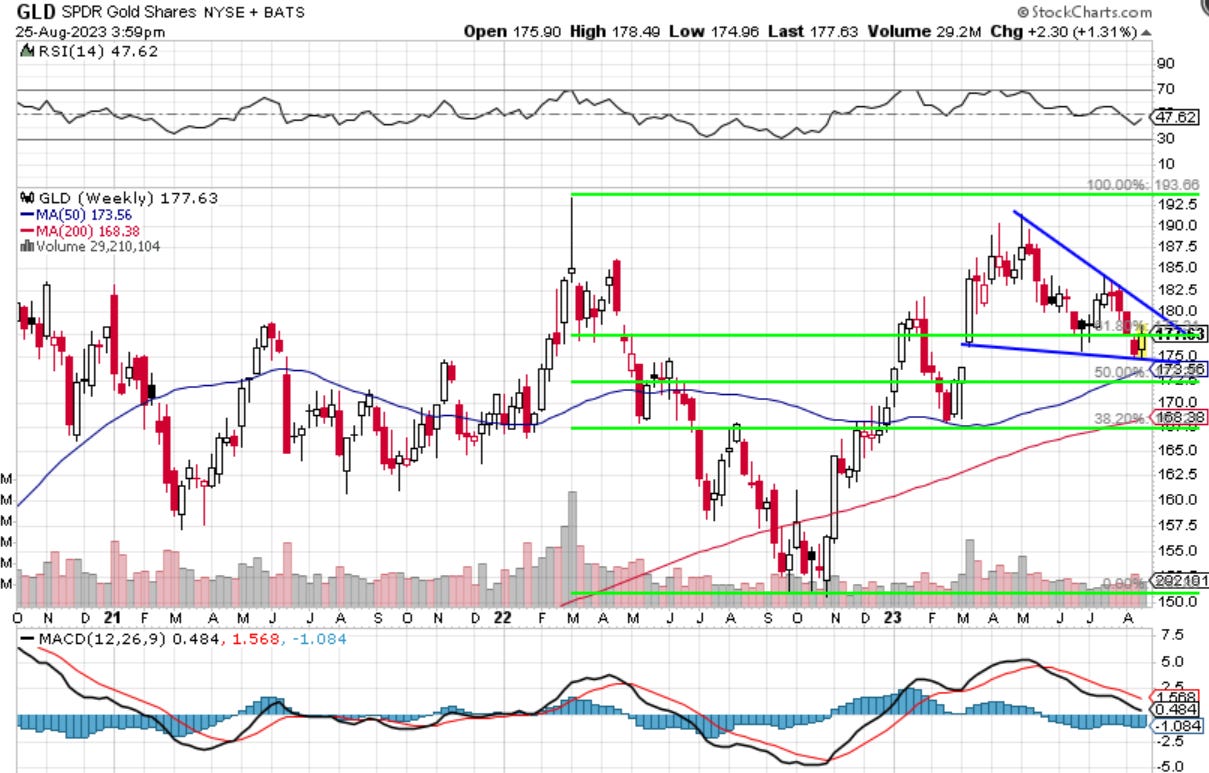Click the Low 174.96 value

pos(715,32)
